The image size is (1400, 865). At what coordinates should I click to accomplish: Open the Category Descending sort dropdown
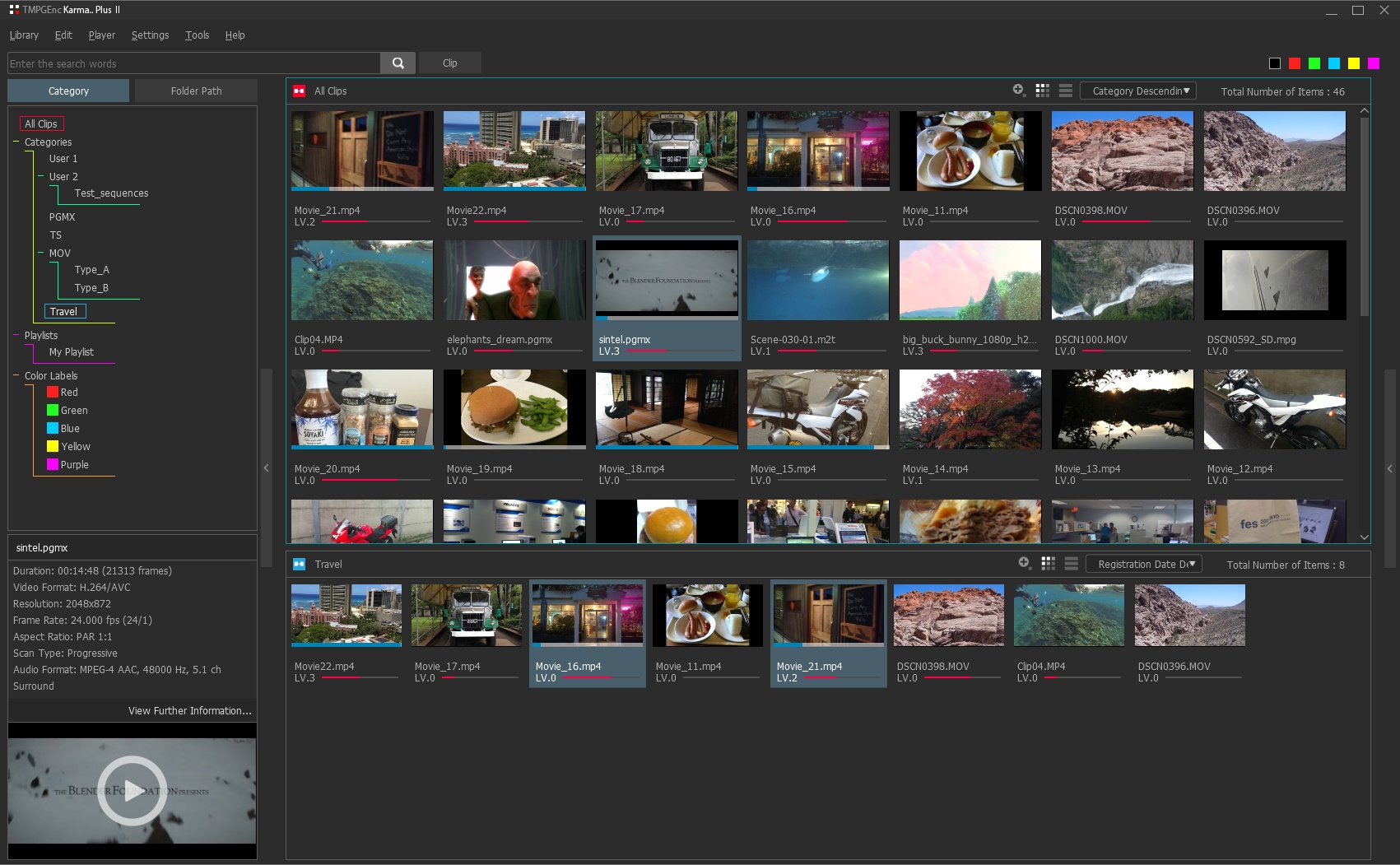pyautogui.click(x=1138, y=91)
